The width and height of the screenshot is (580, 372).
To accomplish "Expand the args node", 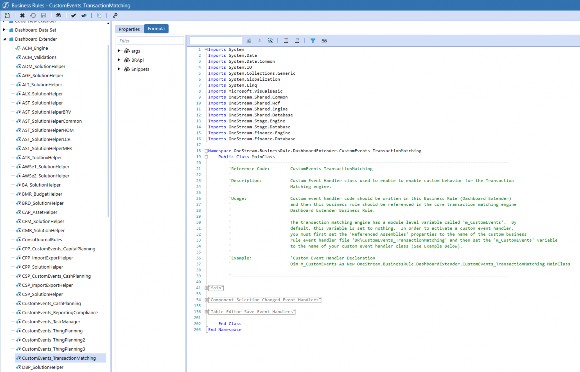I will [119, 51].
